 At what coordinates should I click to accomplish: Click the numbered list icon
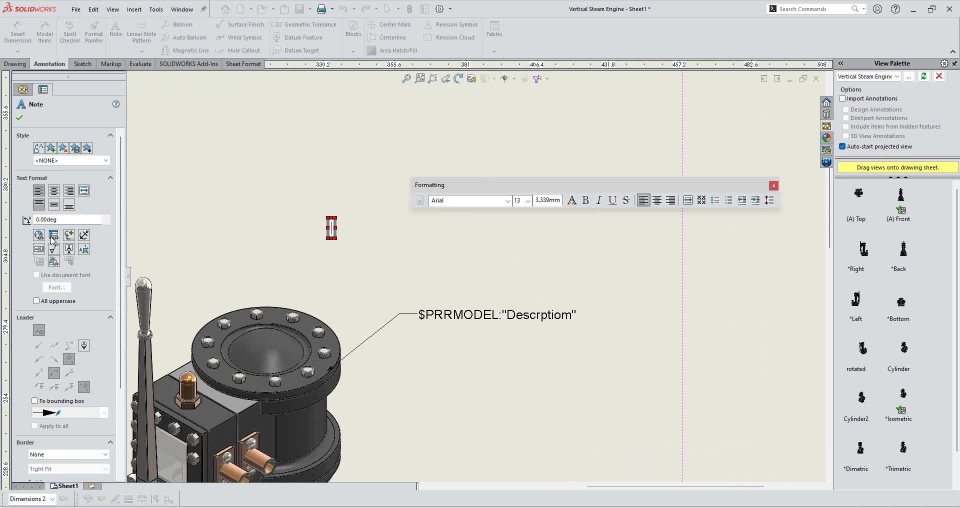tap(729, 200)
